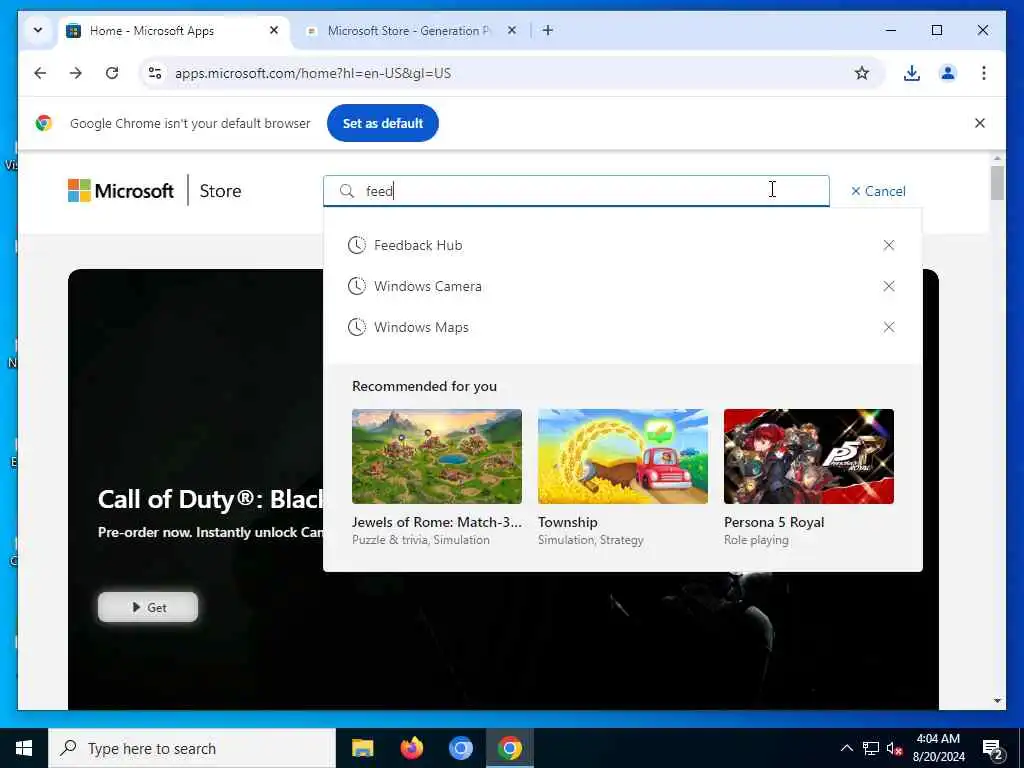Viewport: 1024px width, 768px height.
Task: Remove Windows Maps from search history
Action: click(x=889, y=327)
